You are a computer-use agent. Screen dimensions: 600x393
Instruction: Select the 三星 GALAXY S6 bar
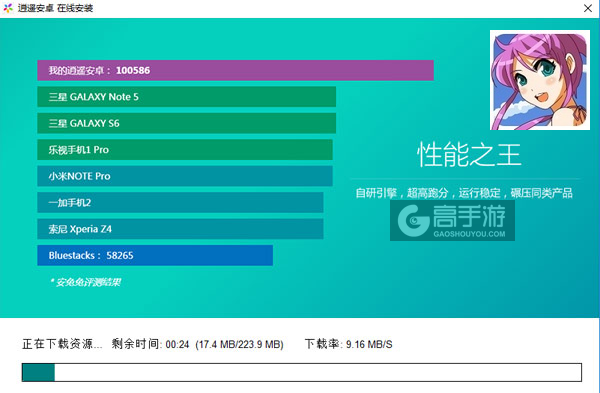[186, 123]
